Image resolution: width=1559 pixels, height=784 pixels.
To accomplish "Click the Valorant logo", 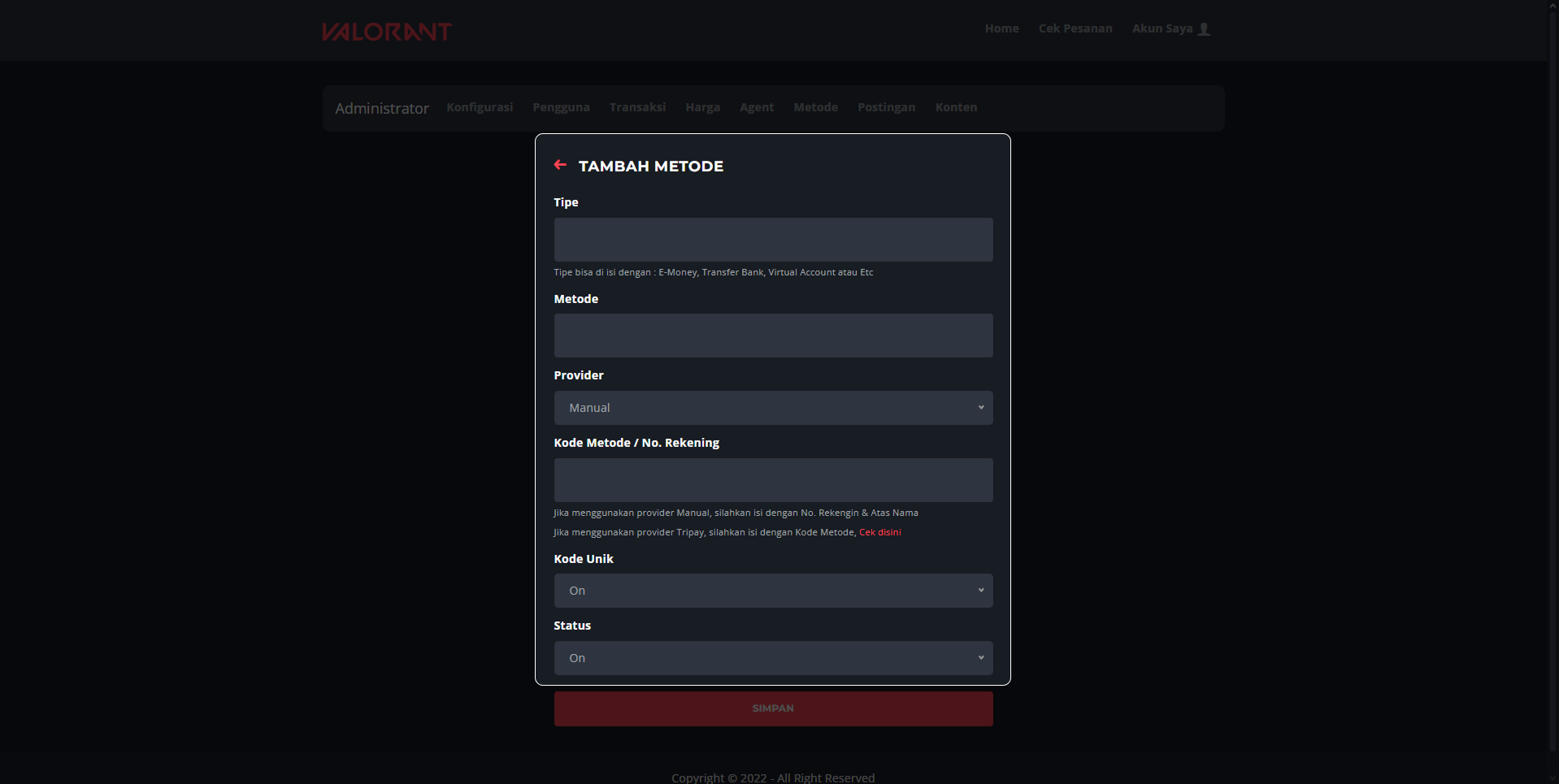I will (x=387, y=32).
